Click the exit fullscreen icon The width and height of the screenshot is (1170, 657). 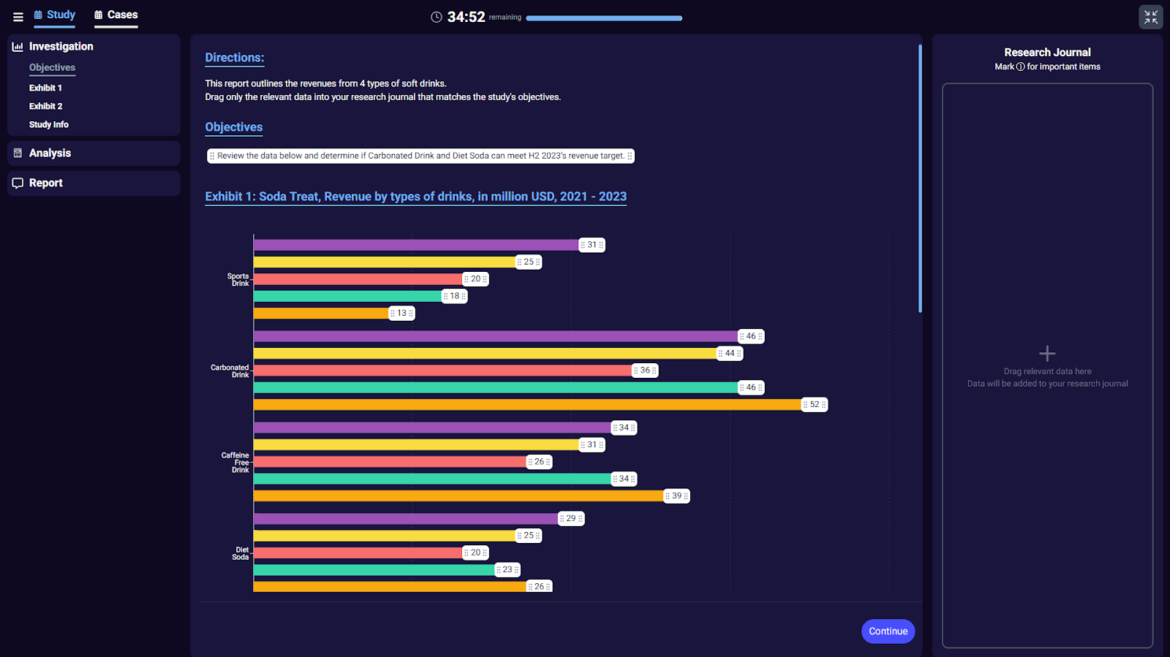[1150, 17]
